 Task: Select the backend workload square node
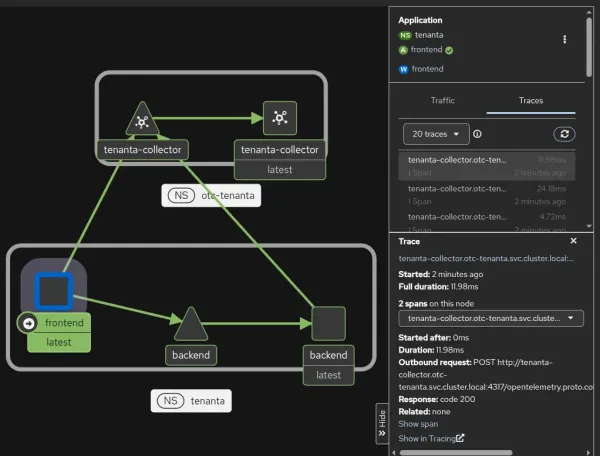click(328, 323)
